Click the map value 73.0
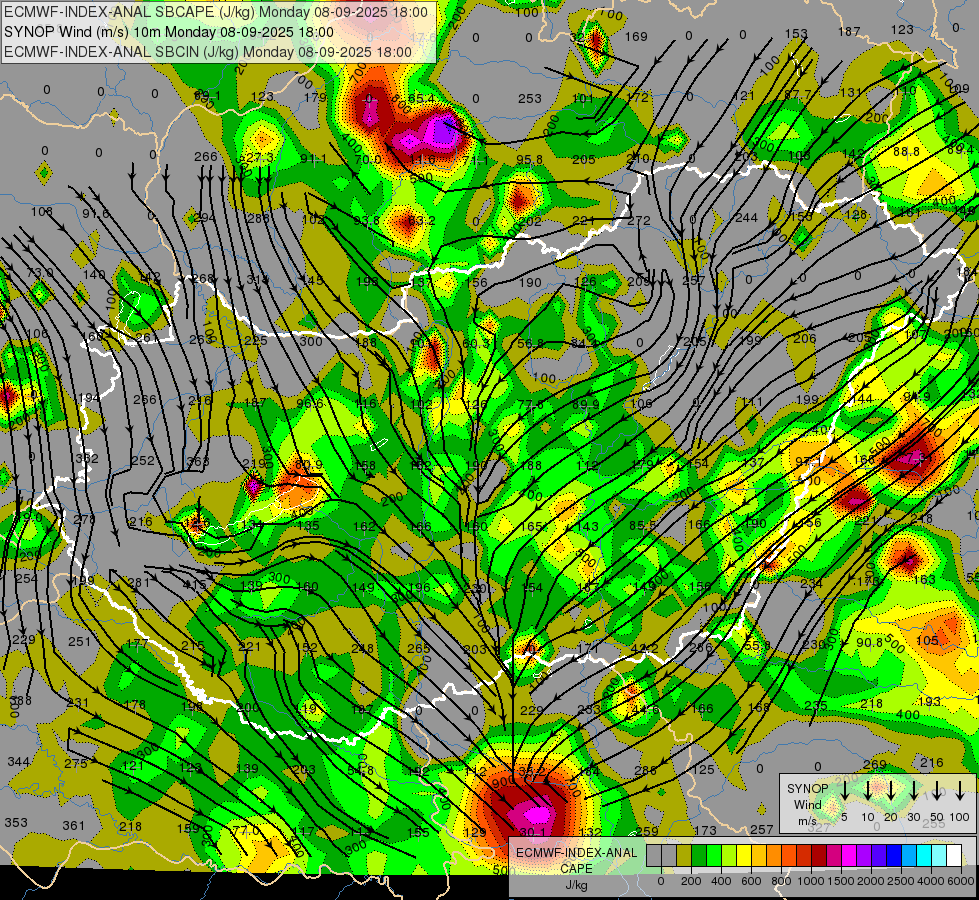Viewport: 979px width, 900px height. pyautogui.click(x=40, y=272)
